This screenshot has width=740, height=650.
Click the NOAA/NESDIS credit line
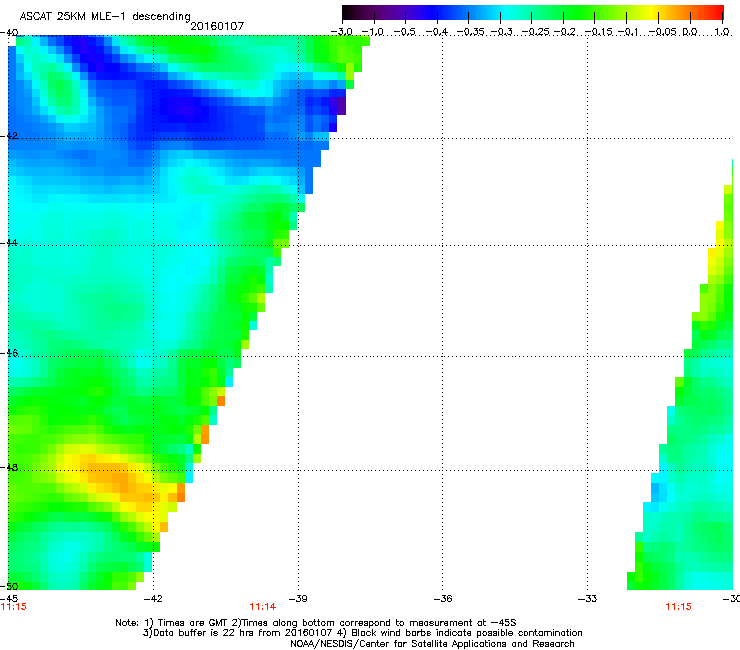coord(432,644)
